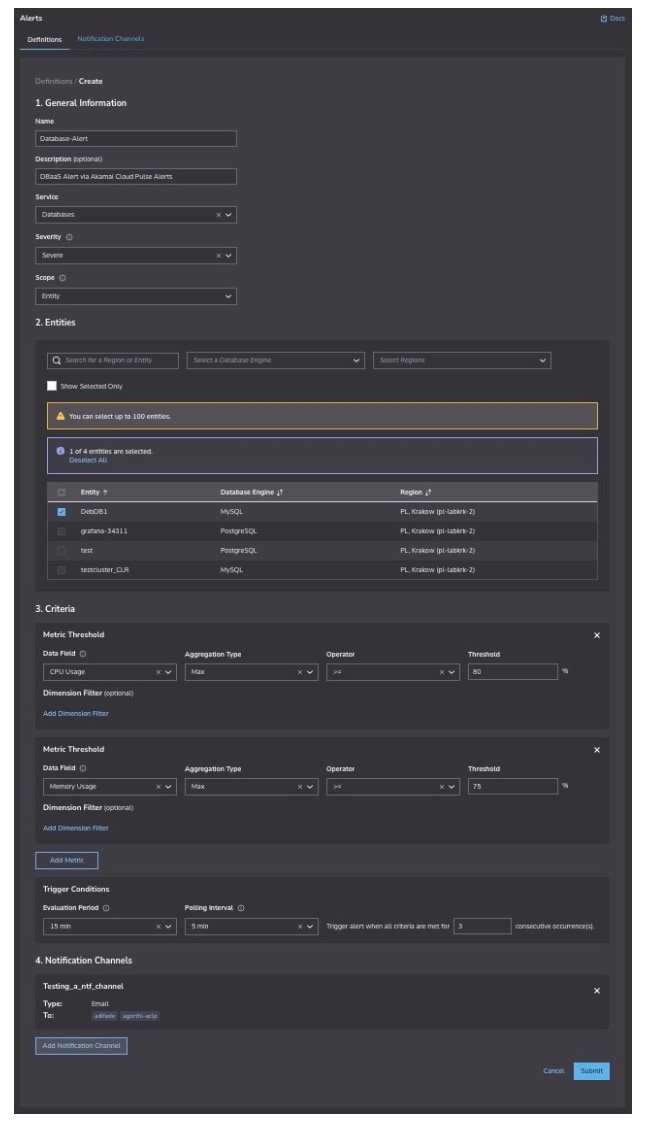646x1128 pixels.
Task: Show Polling Interval info icon
Action: click(241, 908)
